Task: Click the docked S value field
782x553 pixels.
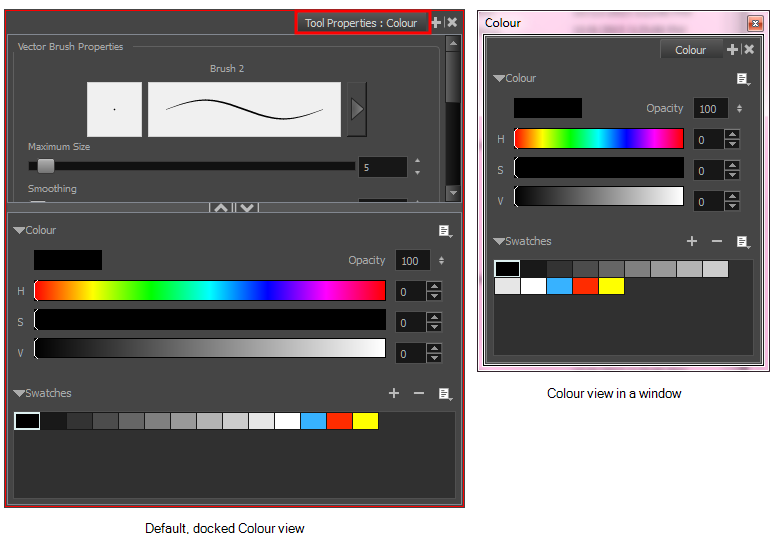Action: [x=410, y=323]
